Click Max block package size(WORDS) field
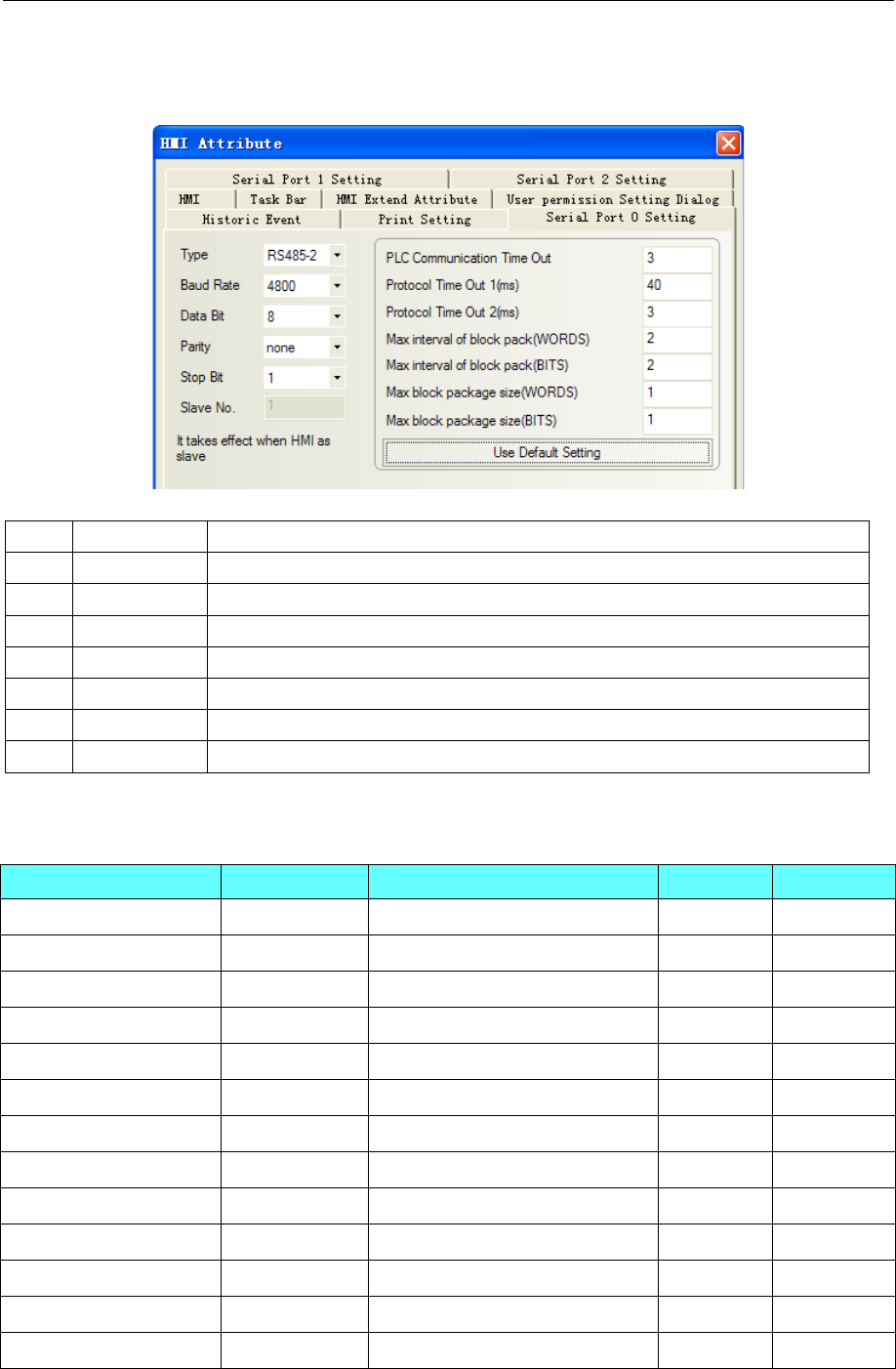The height and width of the screenshot is (1369, 896). [x=677, y=393]
